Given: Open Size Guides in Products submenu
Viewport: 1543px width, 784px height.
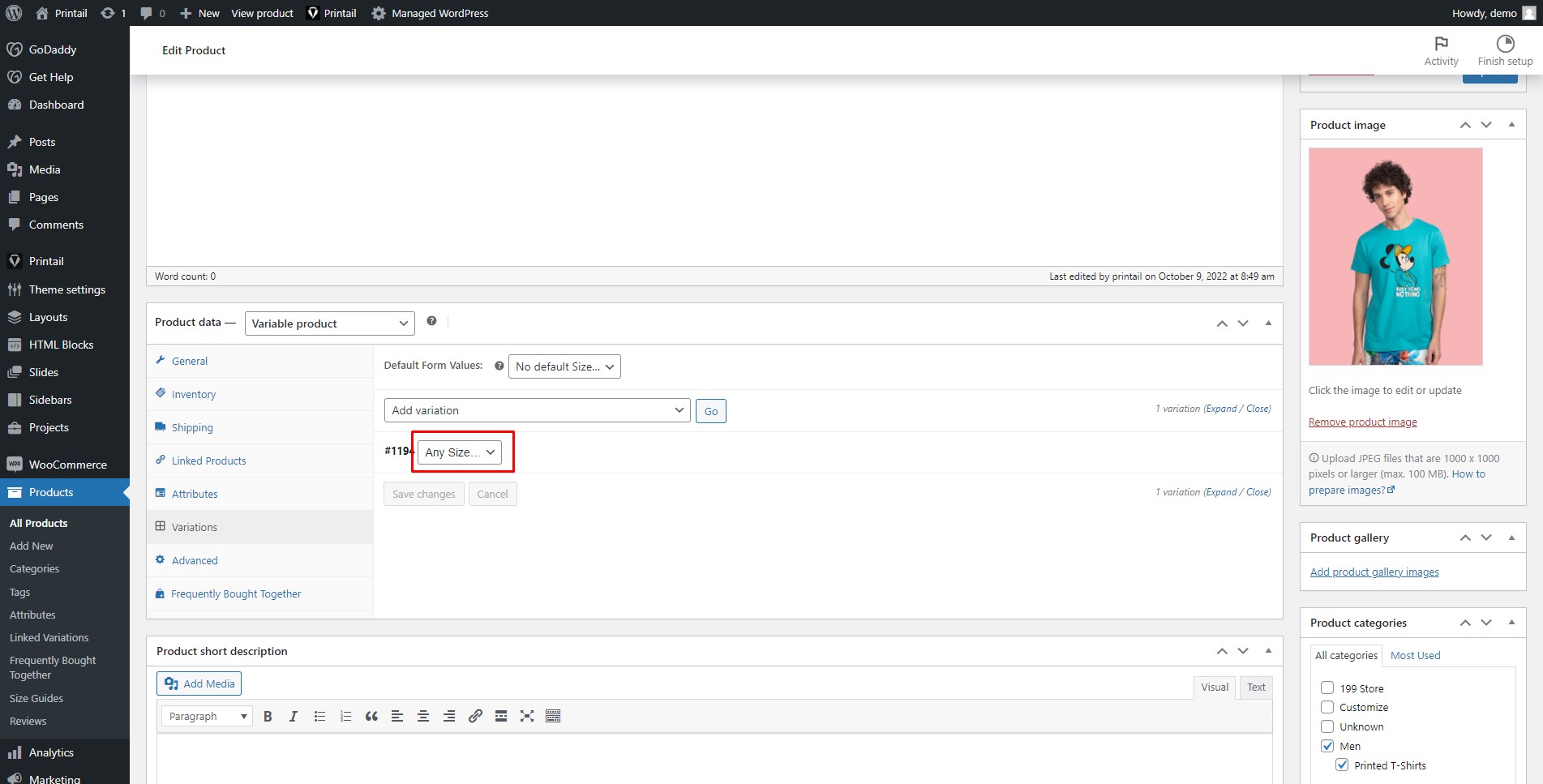Looking at the screenshot, I should (x=36, y=698).
